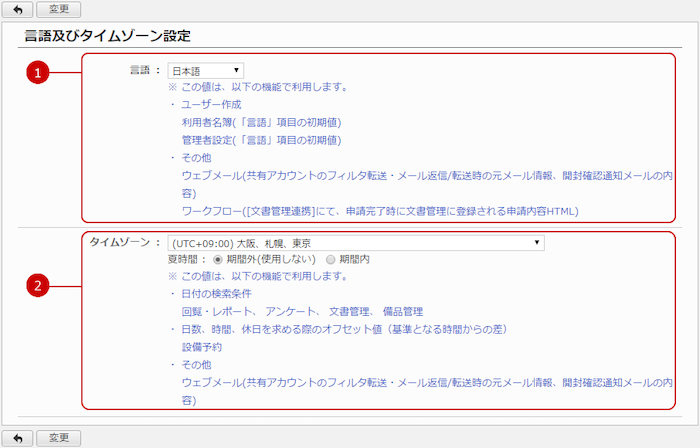This screenshot has width=700, height=448.
Task: Open the タイムゾーン dropdown (UTC+09:00)
Action: [356, 243]
